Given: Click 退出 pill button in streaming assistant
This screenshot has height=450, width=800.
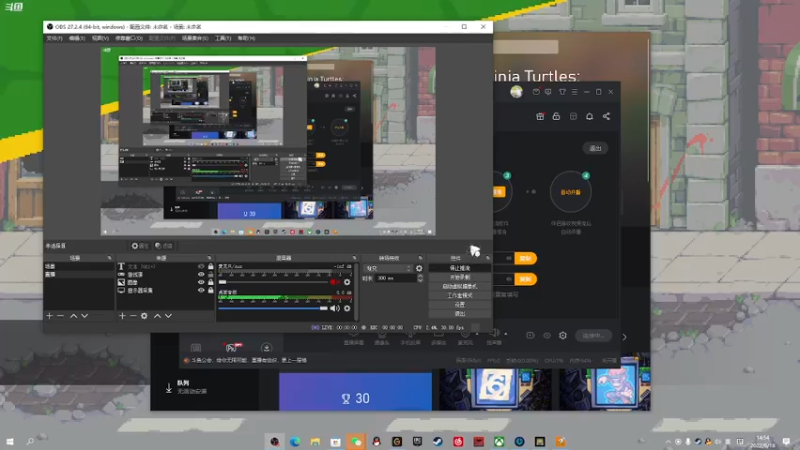Looking at the screenshot, I should [595, 148].
